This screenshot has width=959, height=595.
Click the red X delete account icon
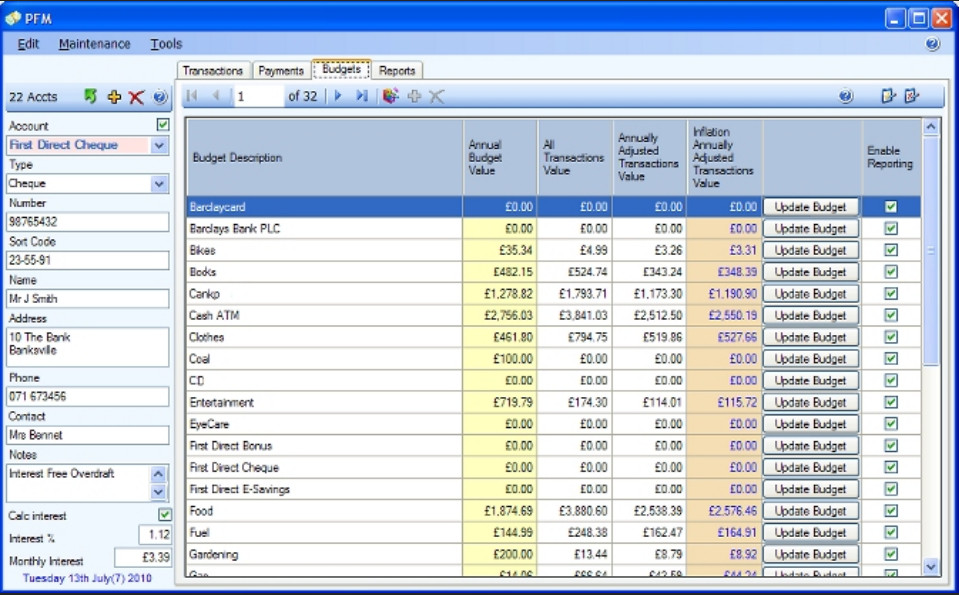pyautogui.click(x=136, y=97)
